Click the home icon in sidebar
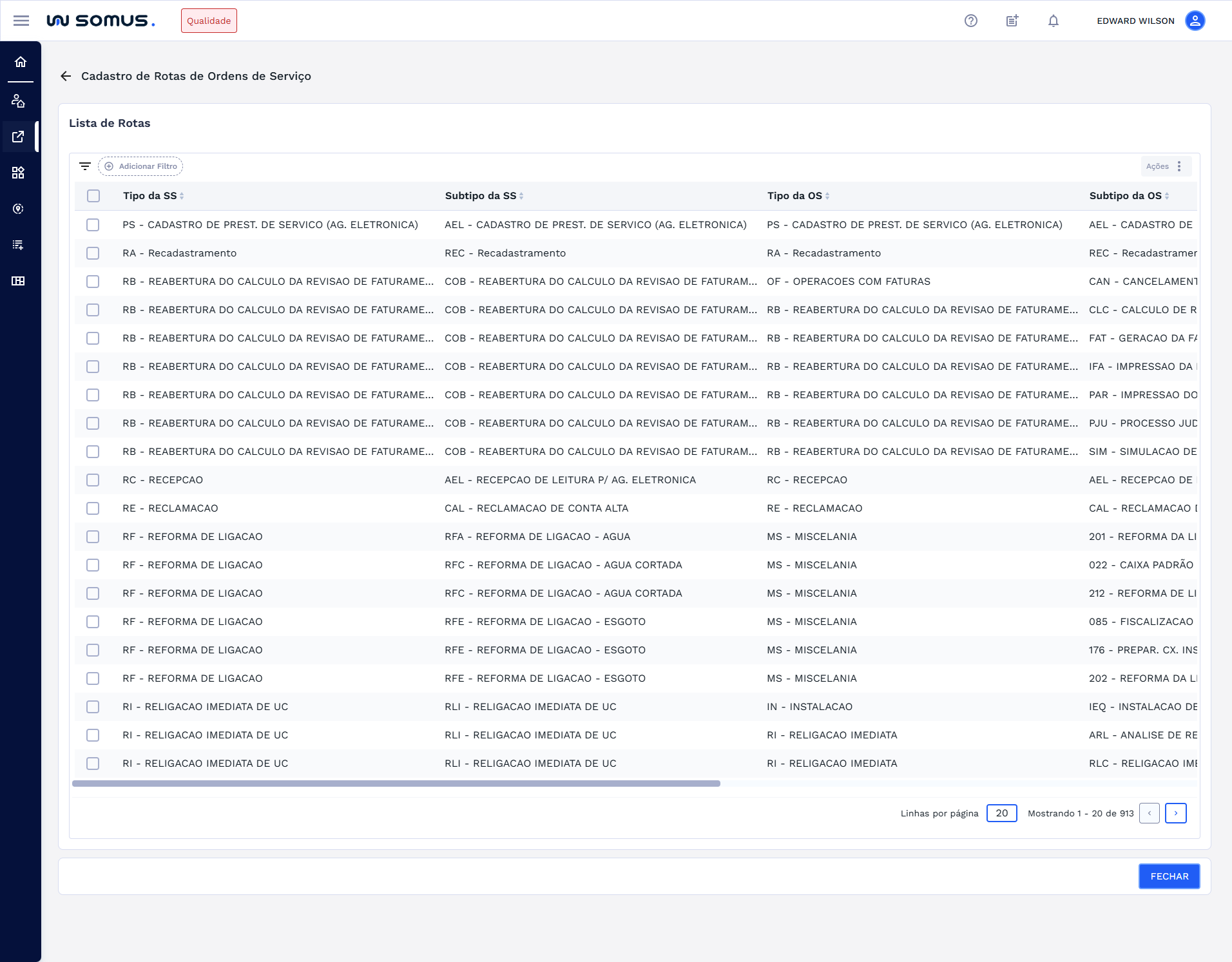This screenshot has width=1232, height=962. pyautogui.click(x=21, y=62)
